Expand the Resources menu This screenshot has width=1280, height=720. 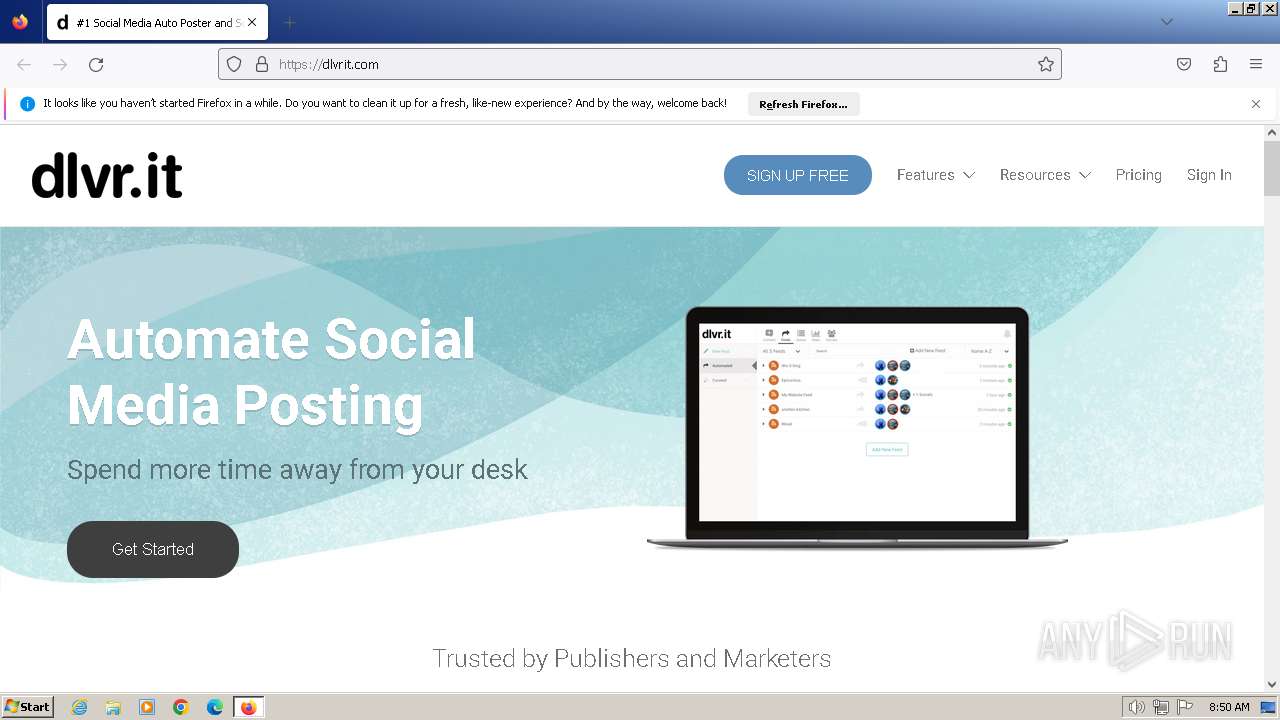tap(1045, 175)
